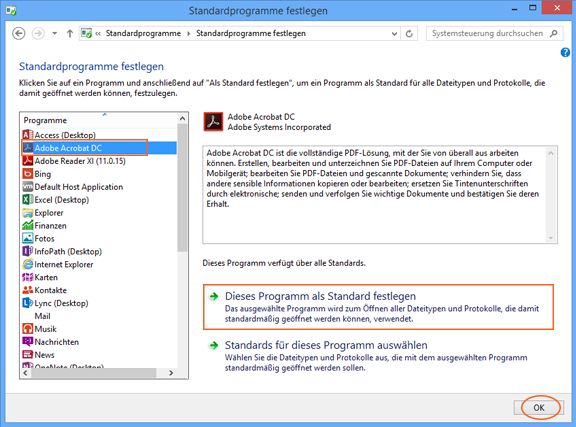The height and width of the screenshot is (427, 576).
Task: Click Standardprogramme in the breadcrumb path
Action: click(x=143, y=33)
